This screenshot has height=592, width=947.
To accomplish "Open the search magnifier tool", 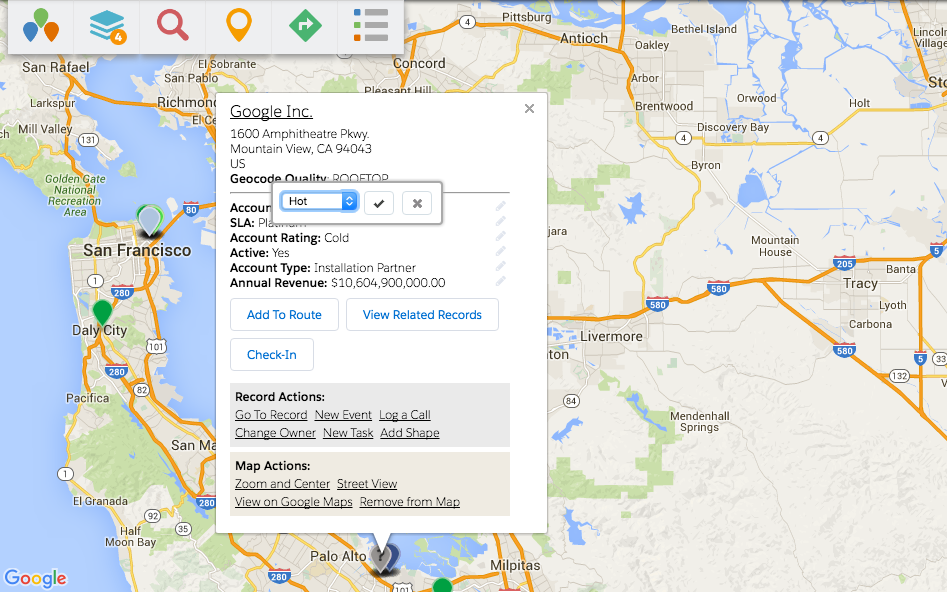I will tap(173, 26).
